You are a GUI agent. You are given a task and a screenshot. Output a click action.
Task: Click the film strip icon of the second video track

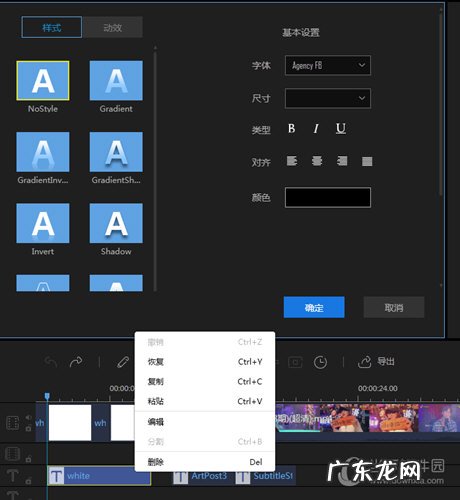(x=13, y=454)
